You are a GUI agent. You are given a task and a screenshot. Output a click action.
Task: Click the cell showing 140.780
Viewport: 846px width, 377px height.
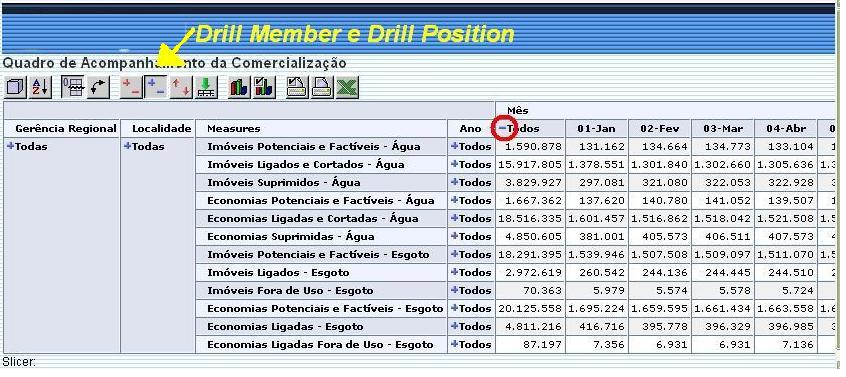click(660, 200)
